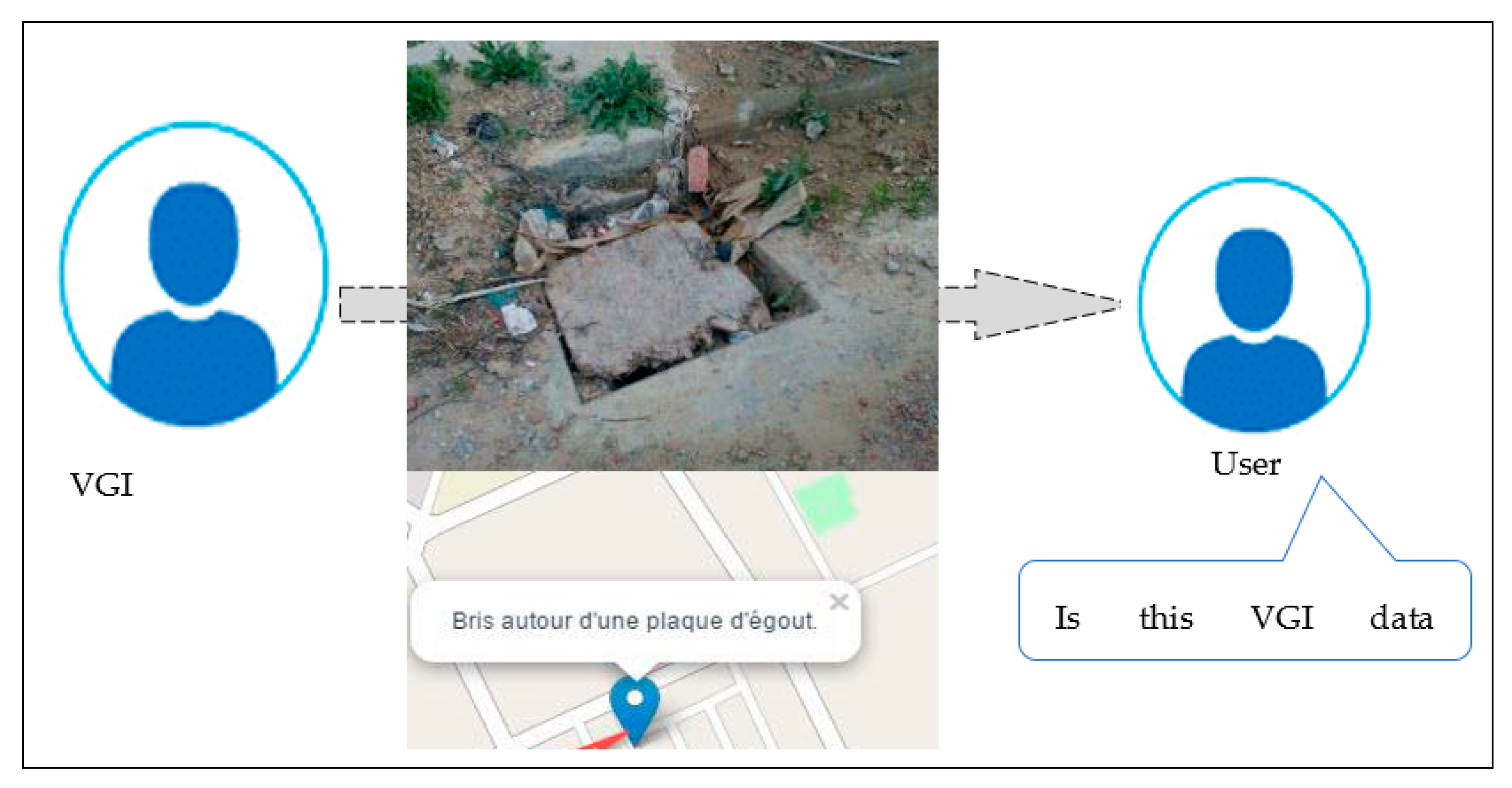Click the map area above the popup
The height and width of the screenshot is (788, 1512).
point(672,525)
